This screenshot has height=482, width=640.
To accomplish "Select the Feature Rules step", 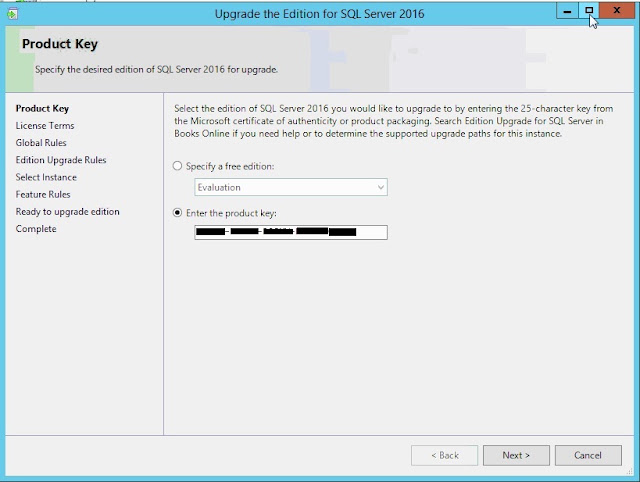I will click(43, 194).
